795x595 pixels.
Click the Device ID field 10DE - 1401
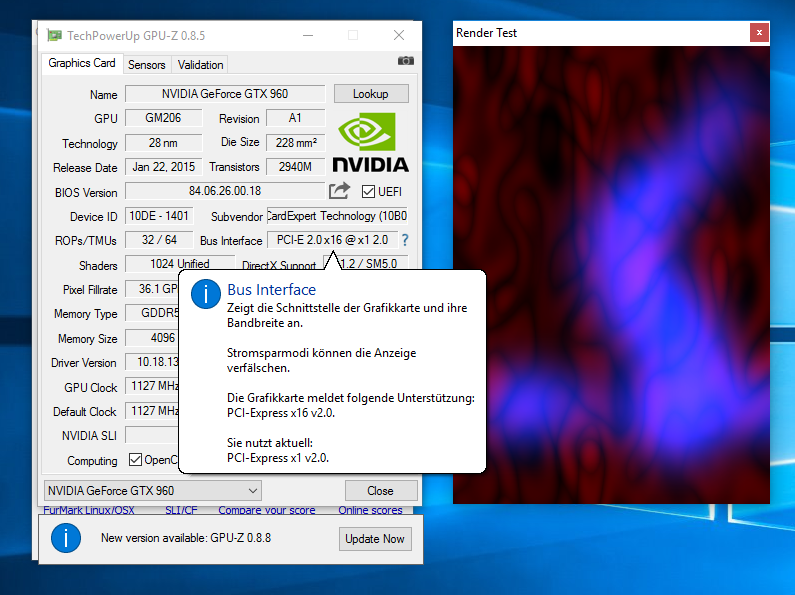click(159, 216)
